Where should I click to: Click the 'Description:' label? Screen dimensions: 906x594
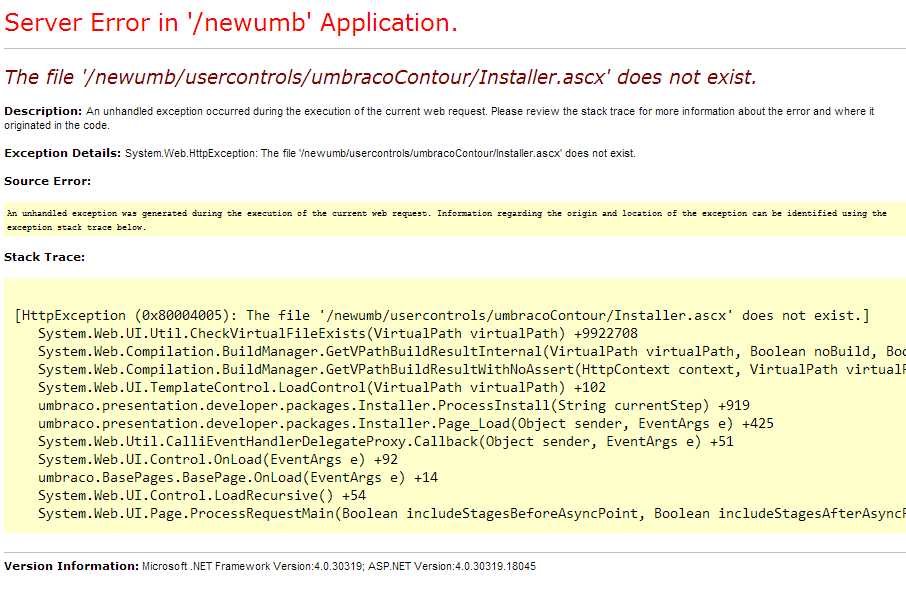(x=43, y=111)
